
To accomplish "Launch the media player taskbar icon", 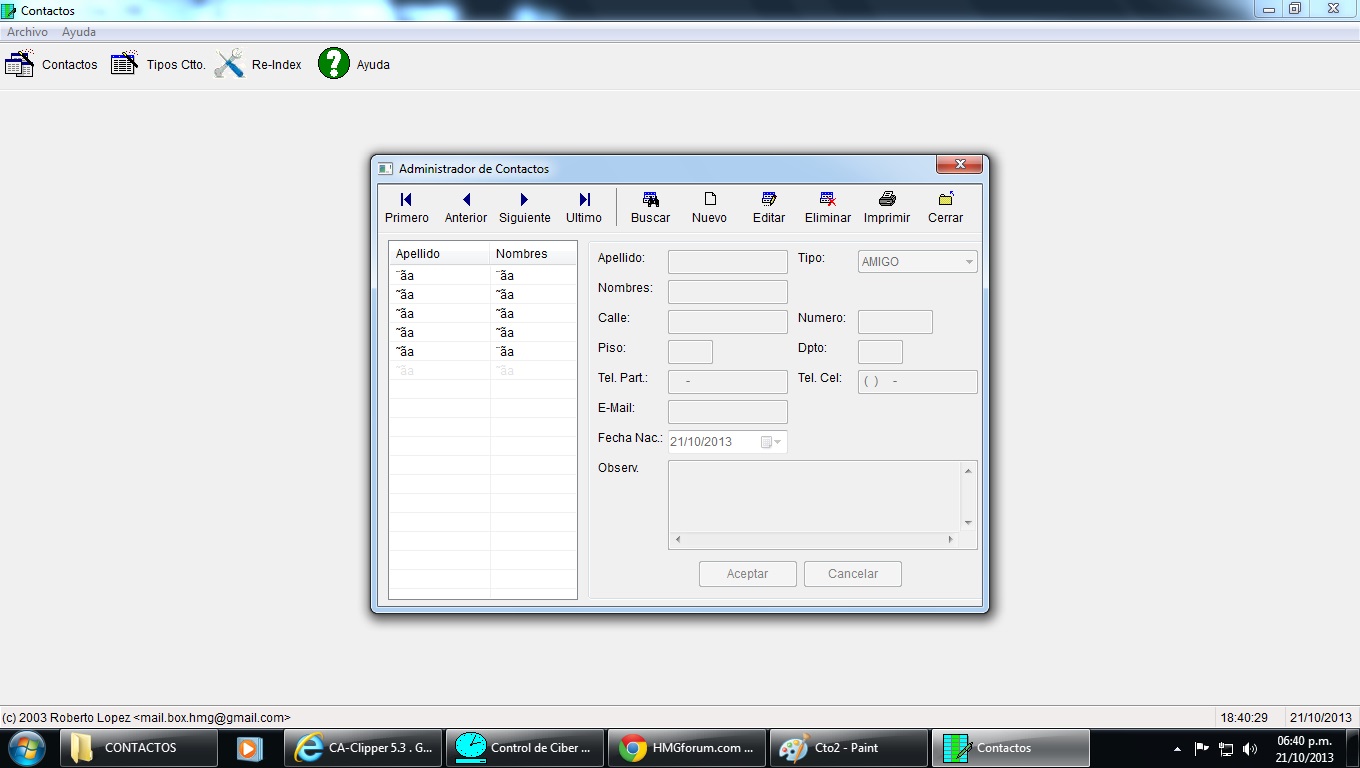I will [x=250, y=748].
